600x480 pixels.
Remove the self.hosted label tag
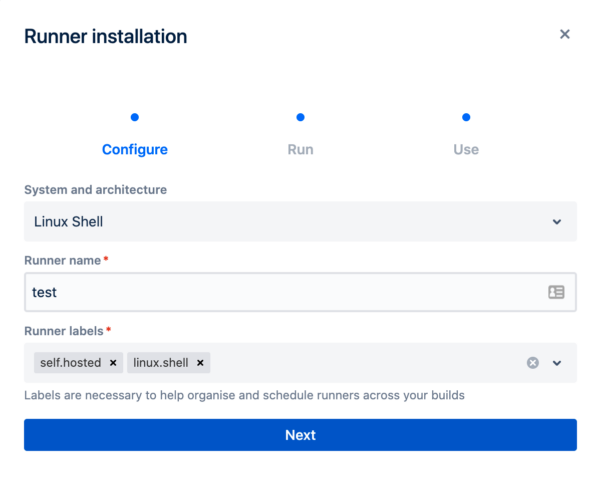(x=113, y=363)
